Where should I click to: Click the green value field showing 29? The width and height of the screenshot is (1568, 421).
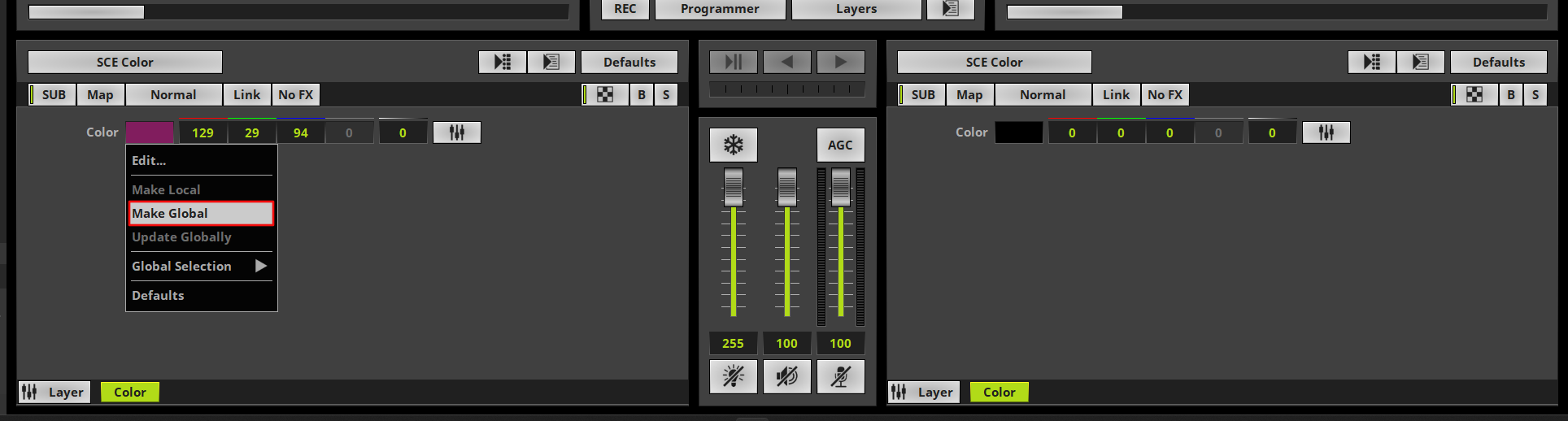tap(252, 132)
